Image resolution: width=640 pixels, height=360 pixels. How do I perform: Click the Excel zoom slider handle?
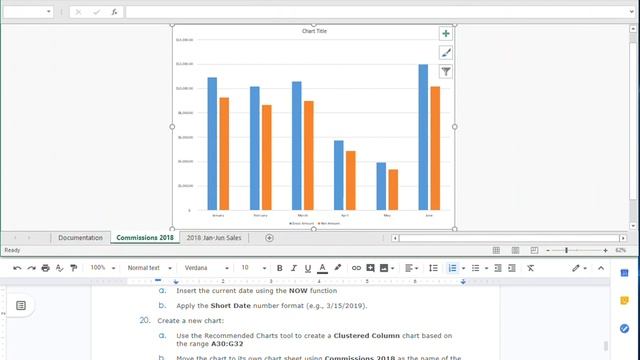pyautogui.click(x=567, y=250)
